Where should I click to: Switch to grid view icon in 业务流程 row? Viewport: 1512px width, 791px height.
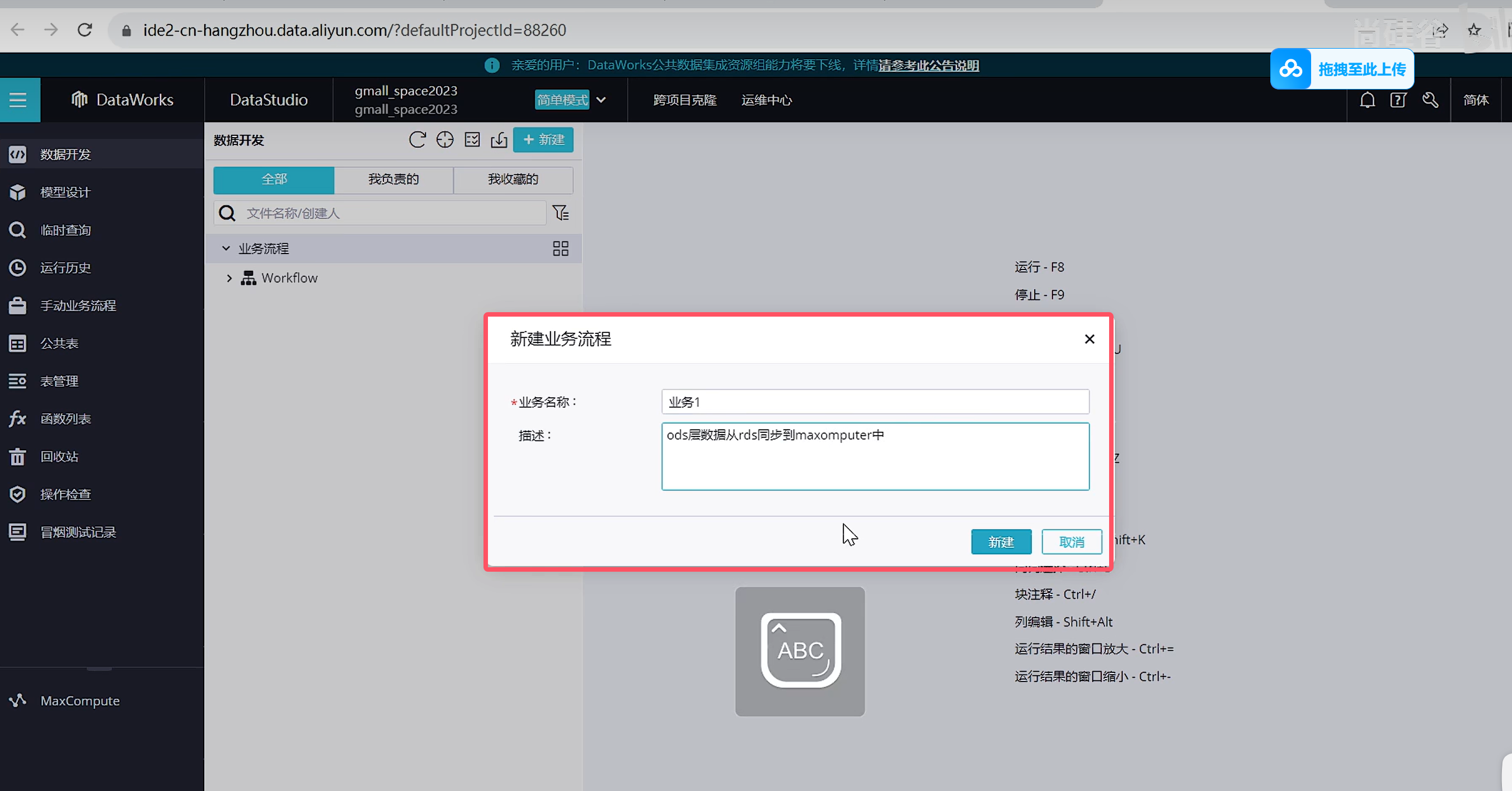pyautogui.click(x=561, y=248)
